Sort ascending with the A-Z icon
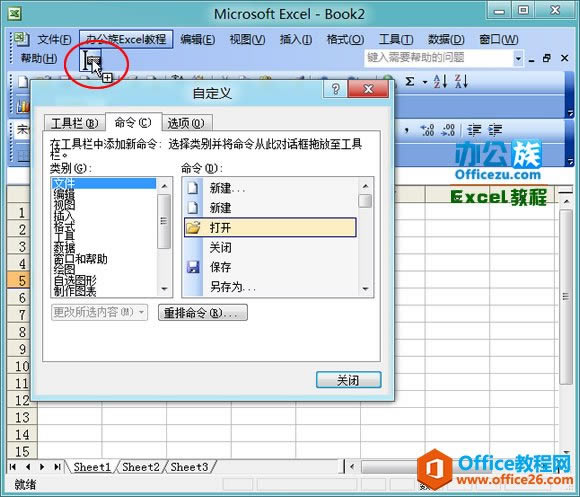The width and height of the screenshot is (580, 497). pos(440,81)
